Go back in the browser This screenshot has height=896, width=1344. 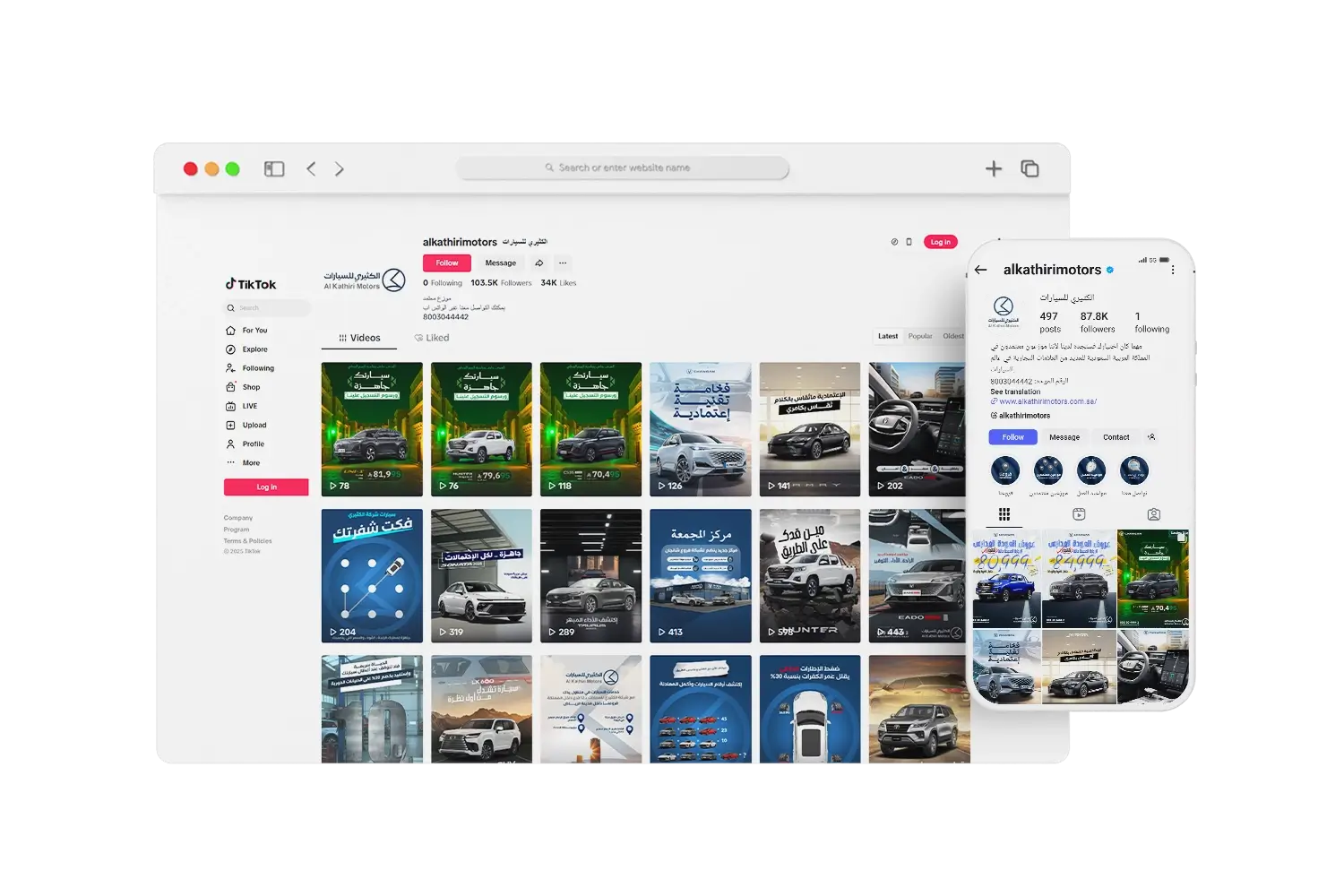(311, 168)
